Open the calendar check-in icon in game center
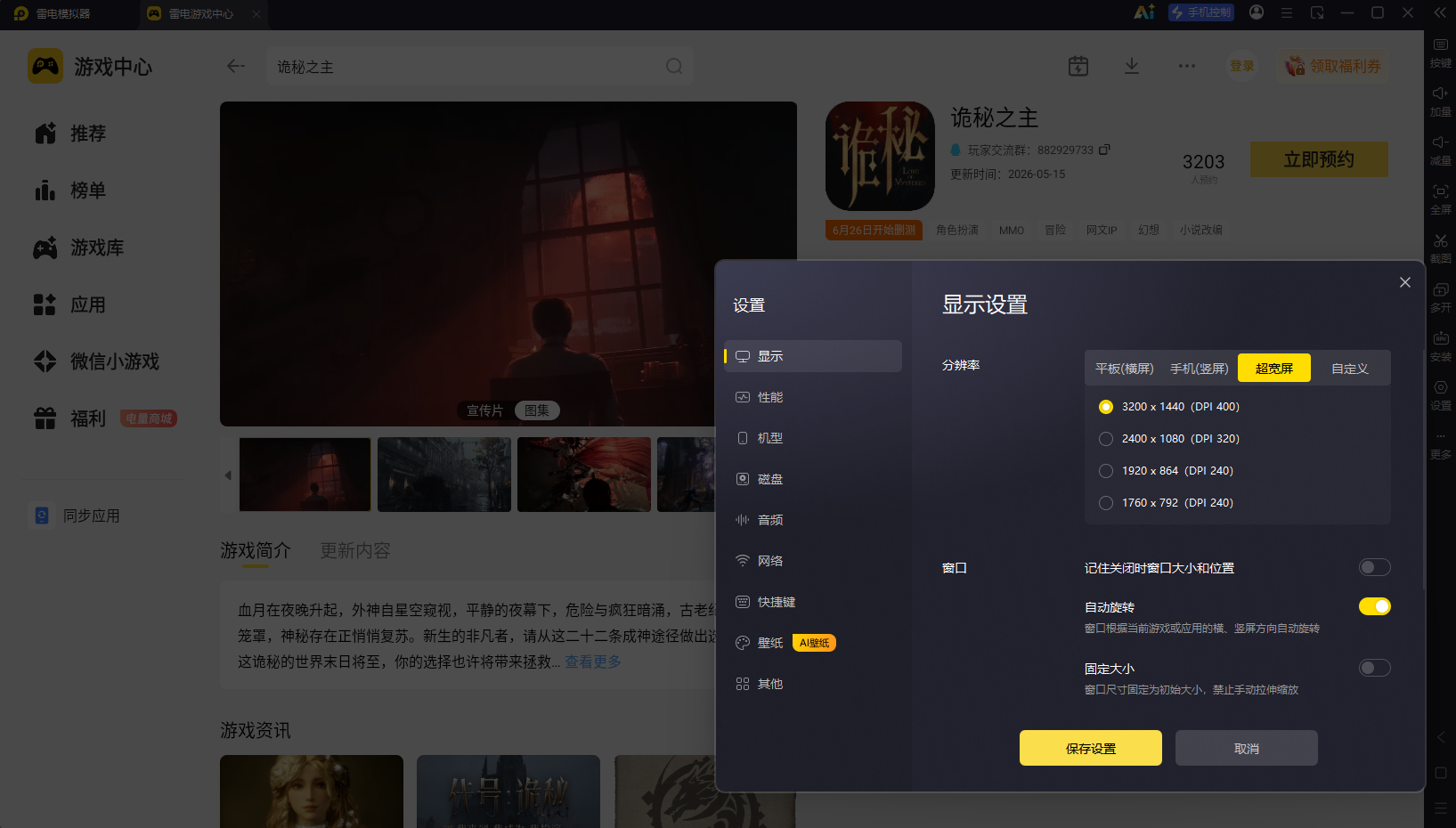 [x=1078, y=66]
